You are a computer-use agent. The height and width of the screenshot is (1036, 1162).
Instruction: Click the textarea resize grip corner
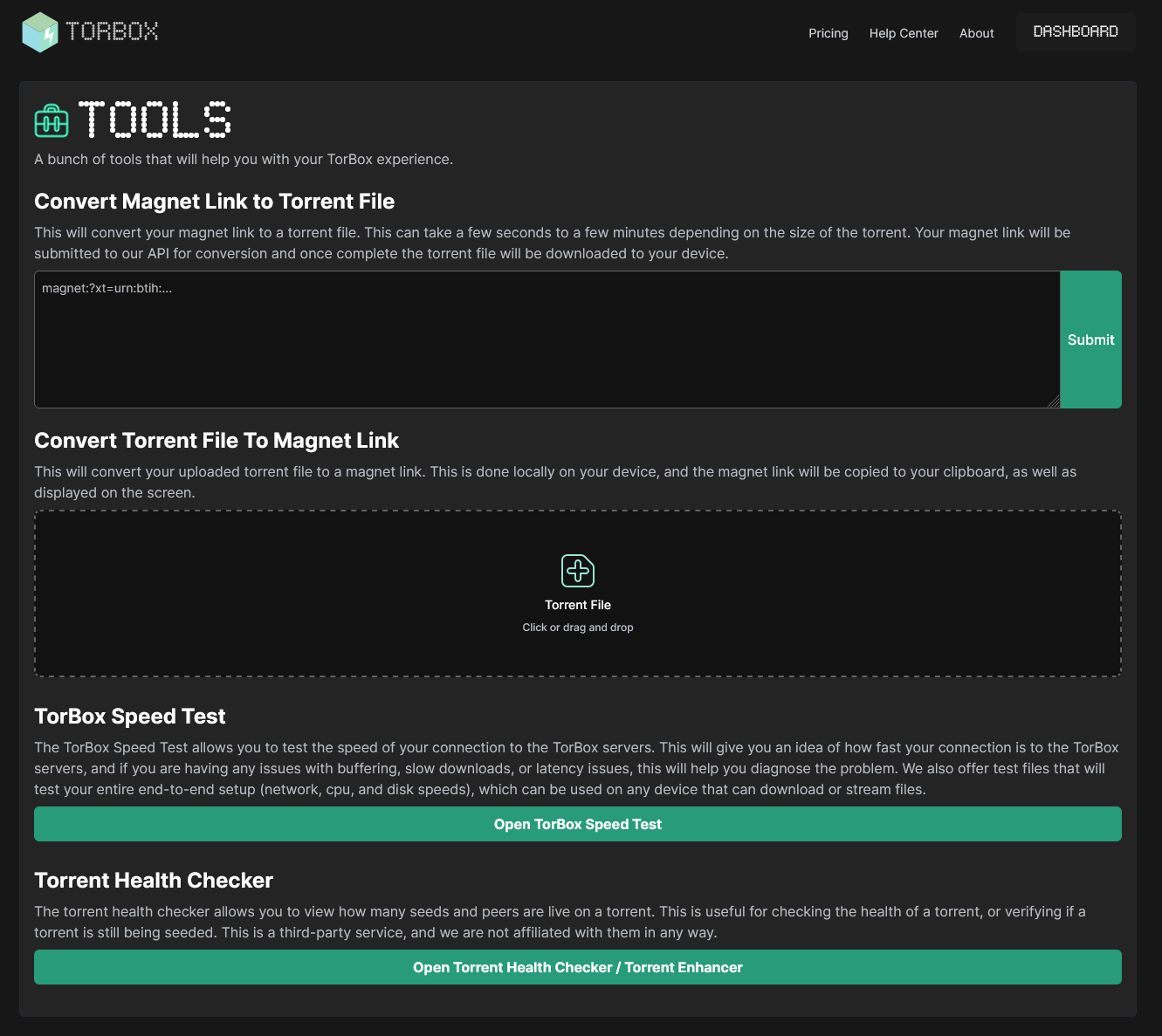click(x=1054, y=401)
